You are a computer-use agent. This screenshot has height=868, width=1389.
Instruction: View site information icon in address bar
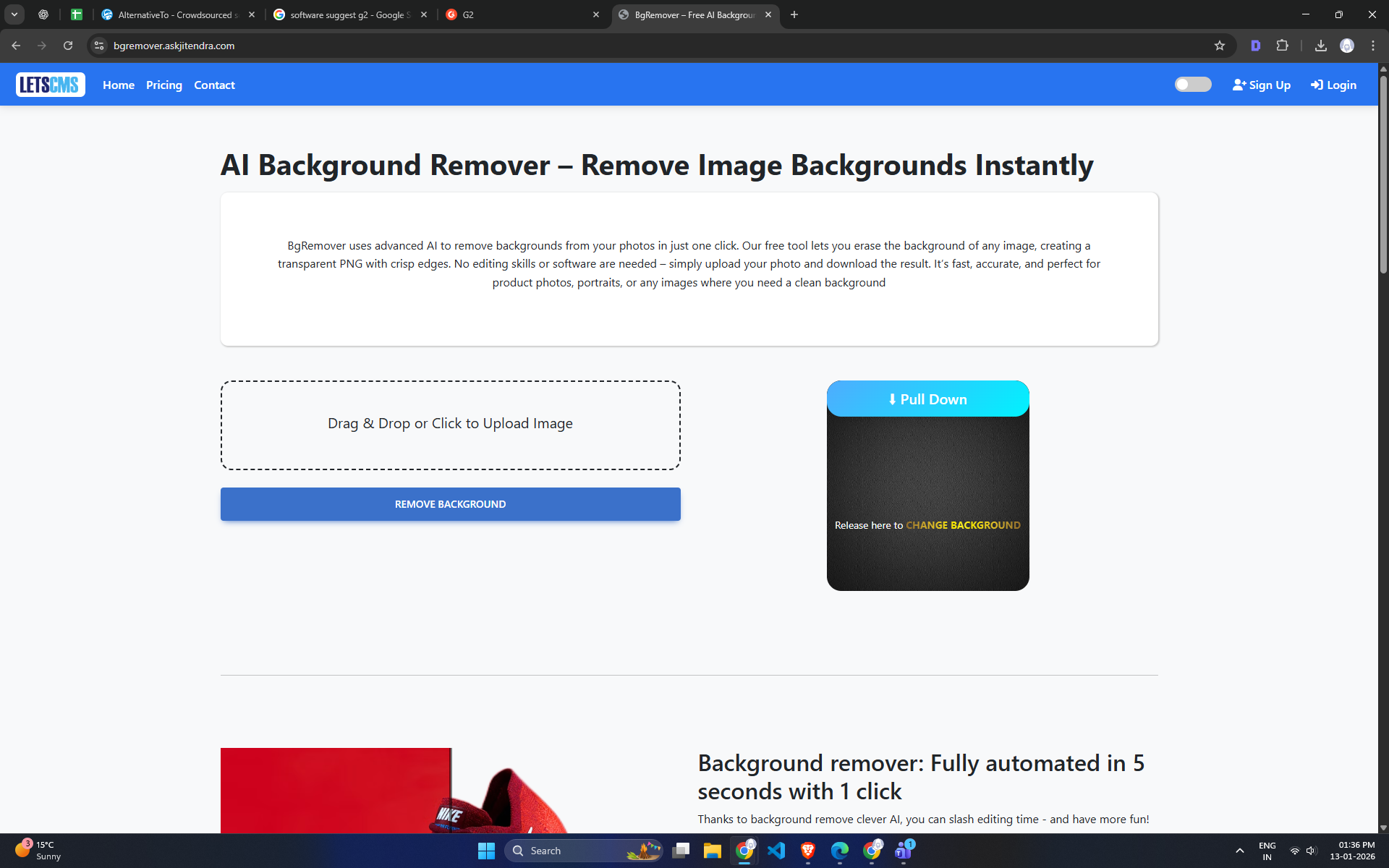pyautogui.click(x=100, y=46)
